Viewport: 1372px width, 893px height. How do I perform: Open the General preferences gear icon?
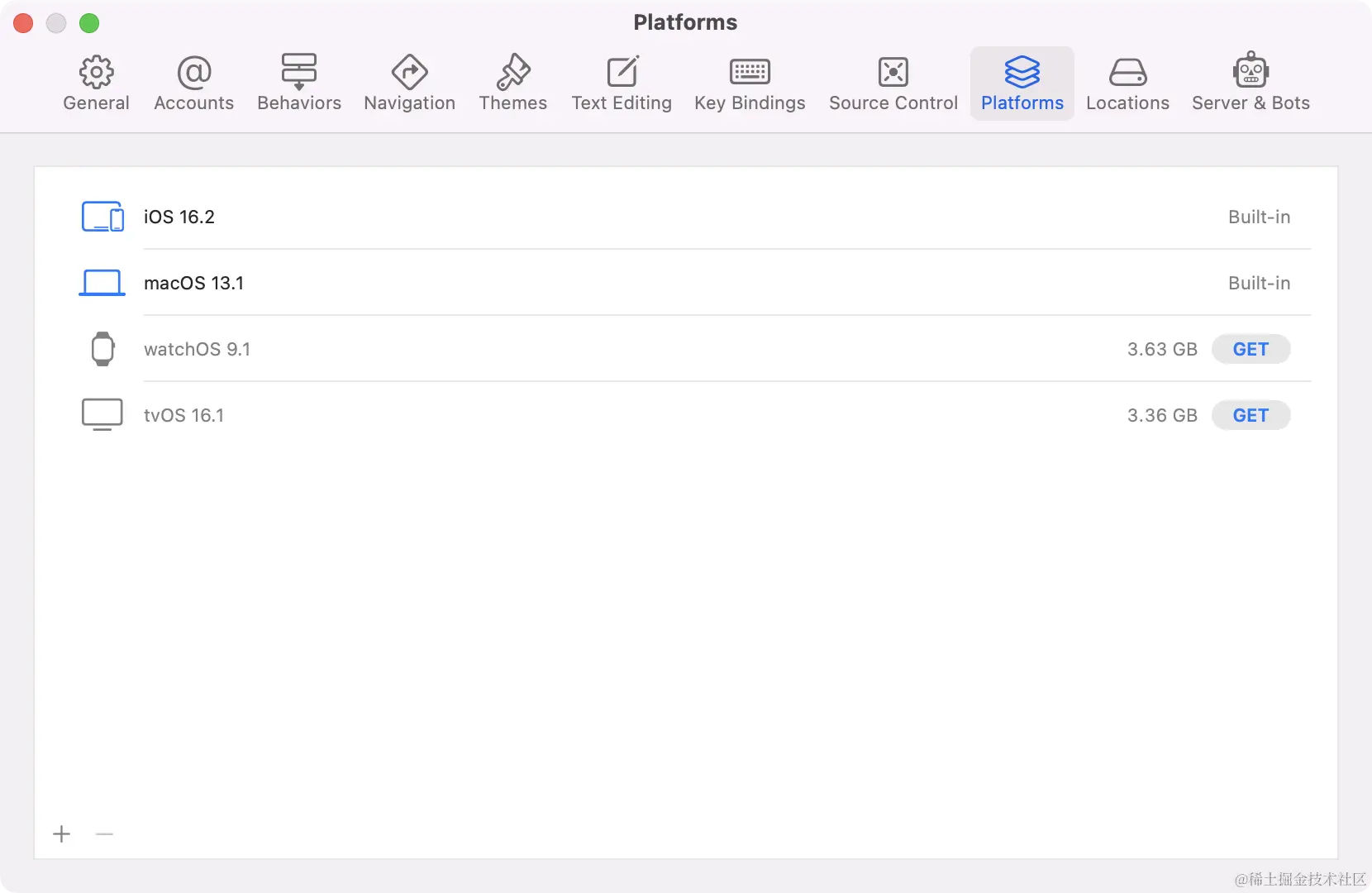pyautogui.click(x=96, y=73)
